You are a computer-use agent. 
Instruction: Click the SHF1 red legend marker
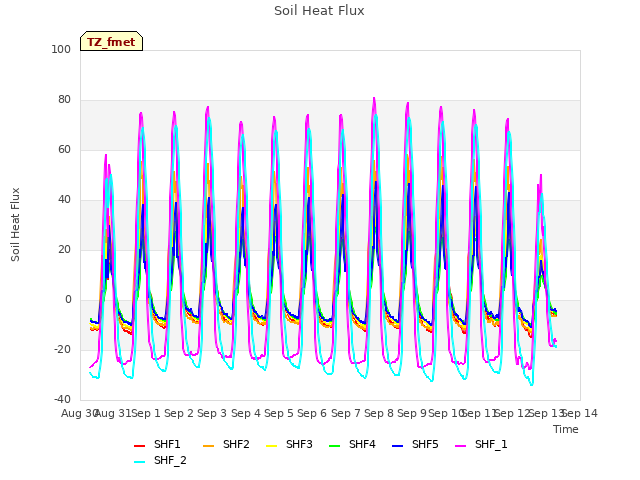[x=140, y=446]
